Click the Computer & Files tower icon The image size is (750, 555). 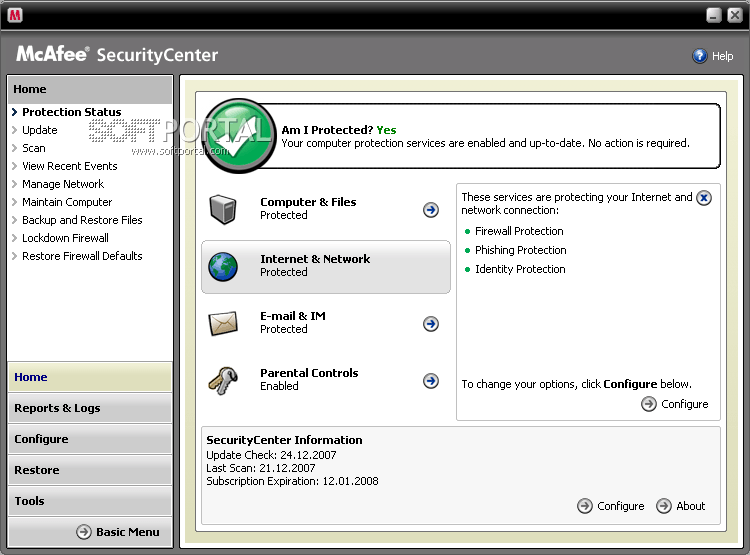[223, 209]
